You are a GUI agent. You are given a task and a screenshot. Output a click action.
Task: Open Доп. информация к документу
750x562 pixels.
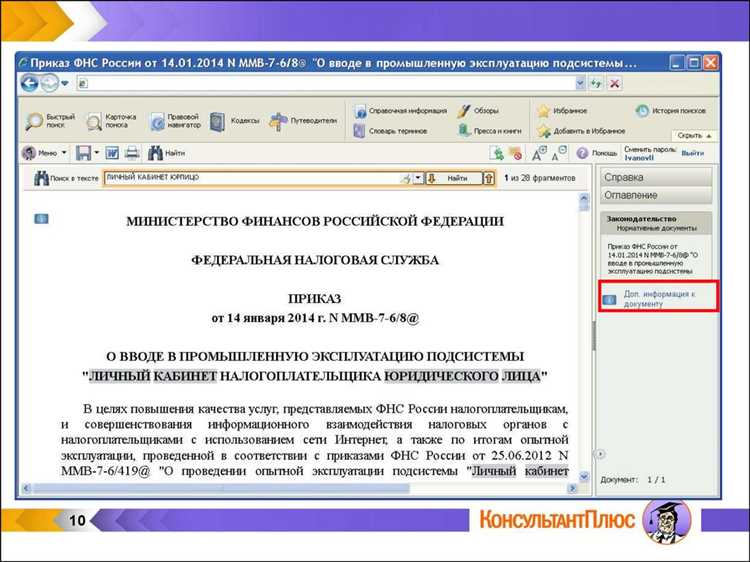coord(658,299)
